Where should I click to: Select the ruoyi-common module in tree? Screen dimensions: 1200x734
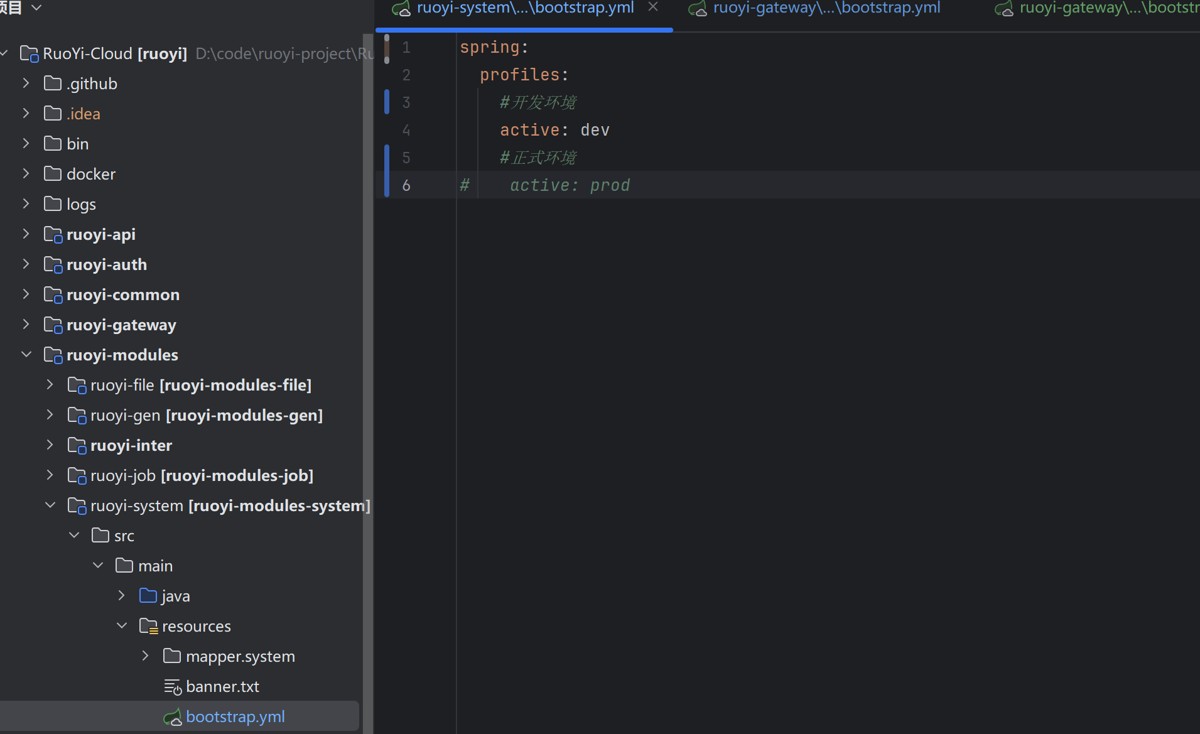click(122, 295)
